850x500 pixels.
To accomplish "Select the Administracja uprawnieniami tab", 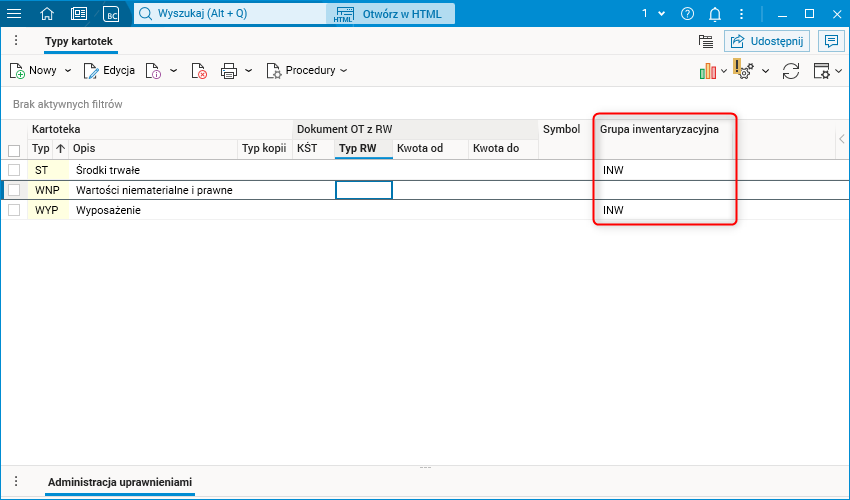I will click(x=120, y=482).
